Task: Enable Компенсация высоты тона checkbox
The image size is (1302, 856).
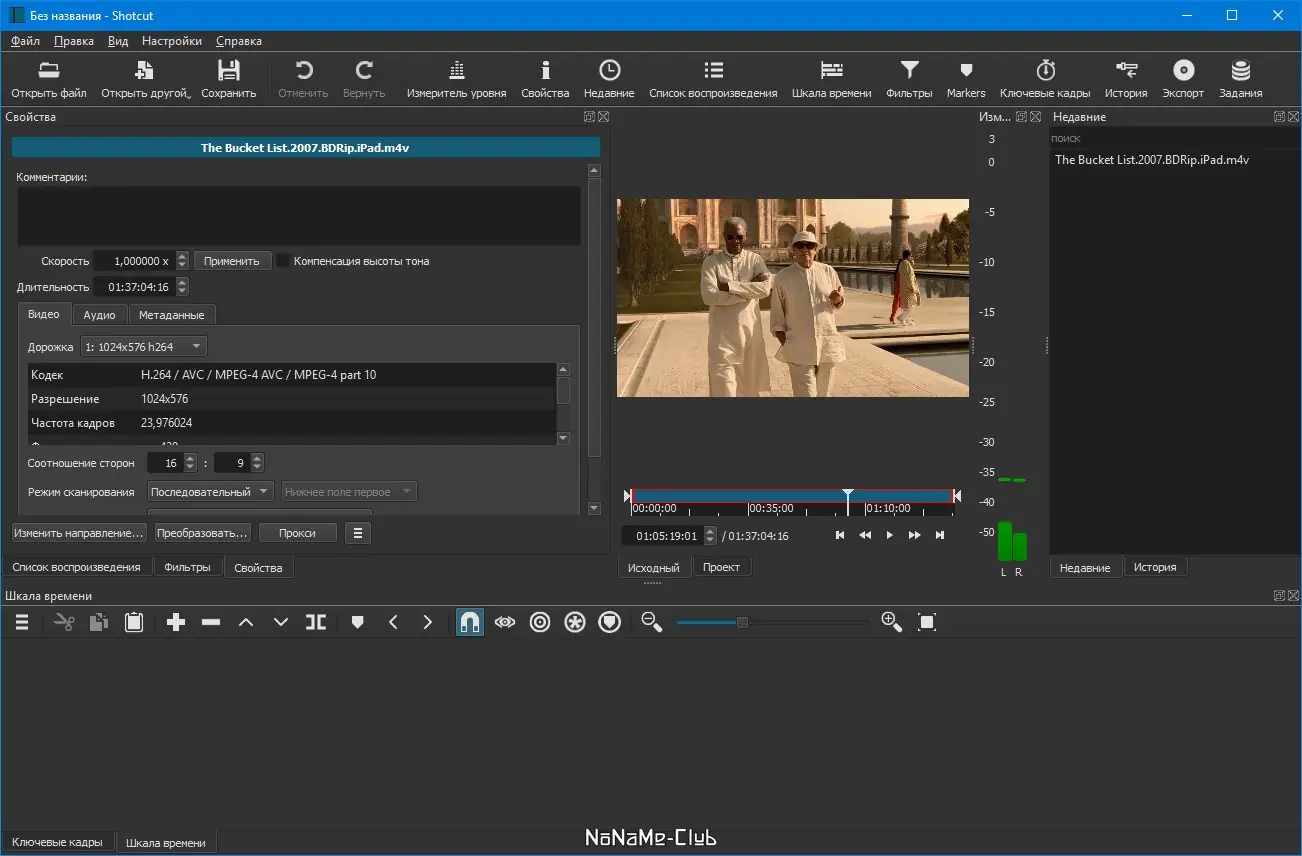Action: click(284, 261)
